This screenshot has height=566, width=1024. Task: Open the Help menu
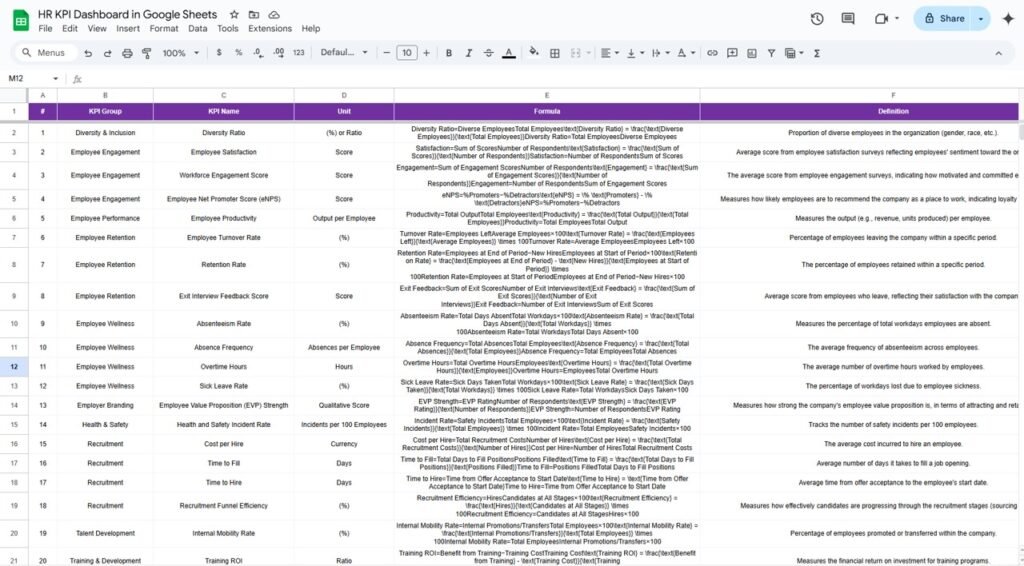coord(311,29)
